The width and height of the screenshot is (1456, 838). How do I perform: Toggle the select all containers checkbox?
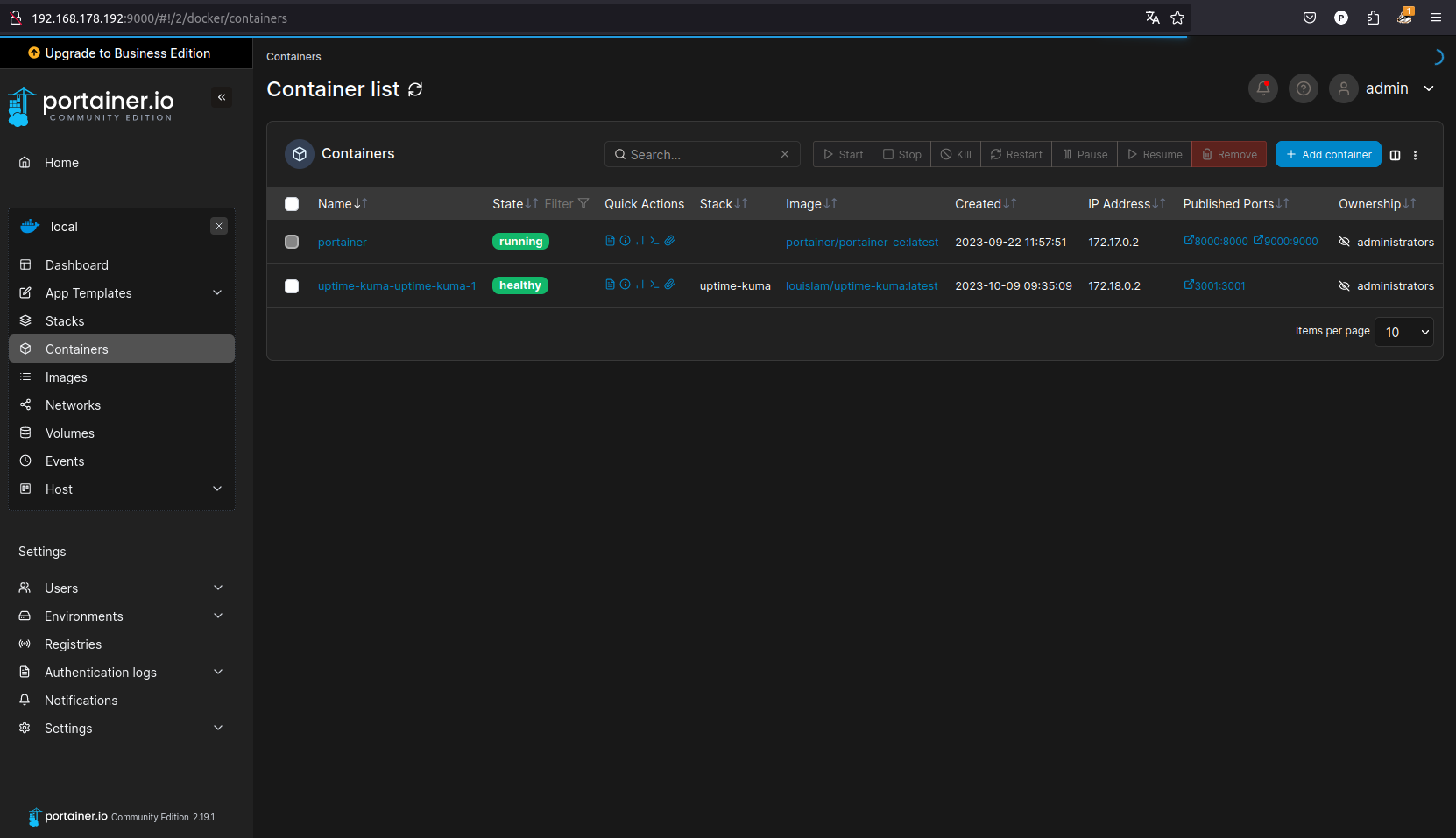coord(292,204)
